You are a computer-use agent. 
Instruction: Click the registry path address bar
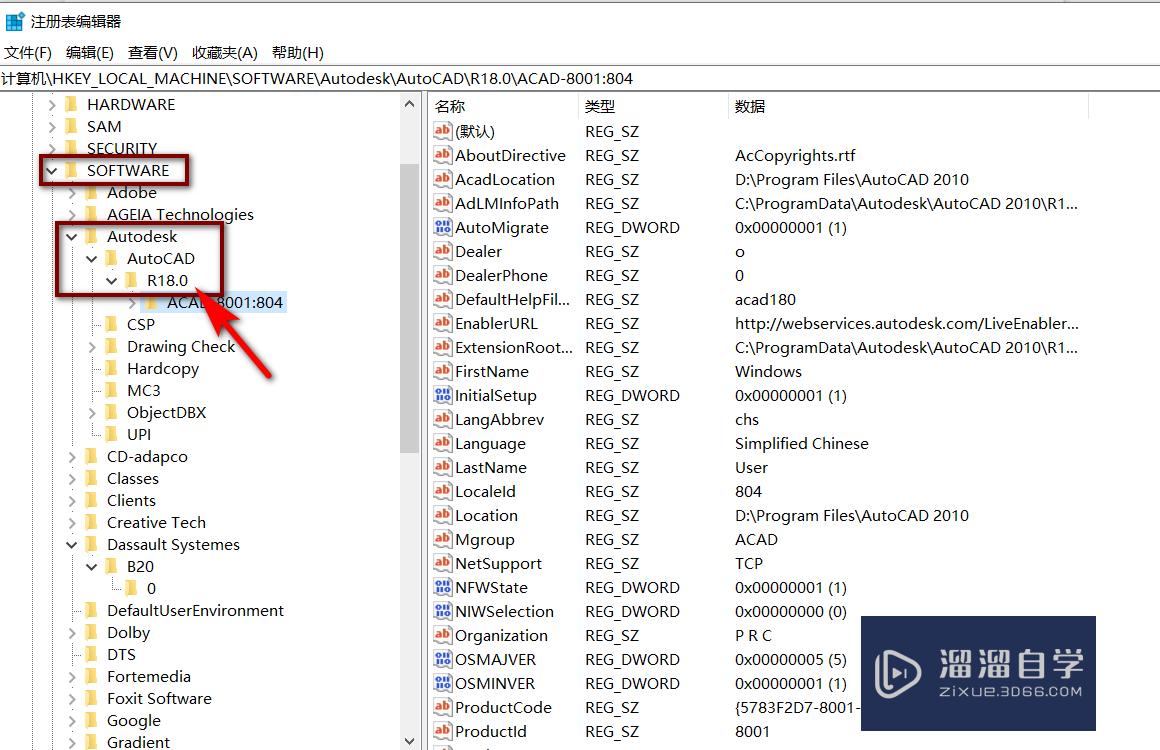400,78
